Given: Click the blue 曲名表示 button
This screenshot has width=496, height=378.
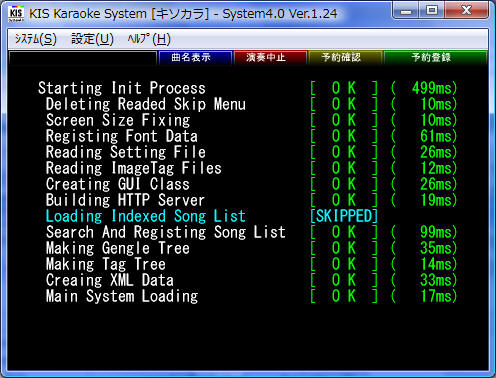Looking at the screenshot, I should coord(195,57).
